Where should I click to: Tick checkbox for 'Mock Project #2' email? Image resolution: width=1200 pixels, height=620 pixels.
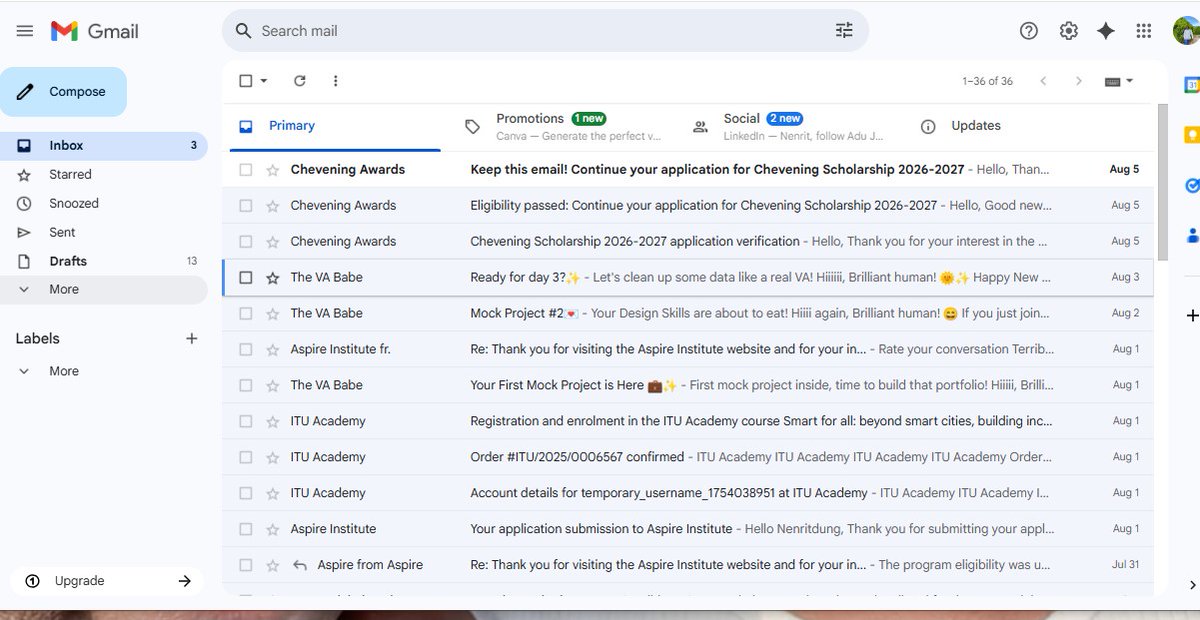click(246, 314)
